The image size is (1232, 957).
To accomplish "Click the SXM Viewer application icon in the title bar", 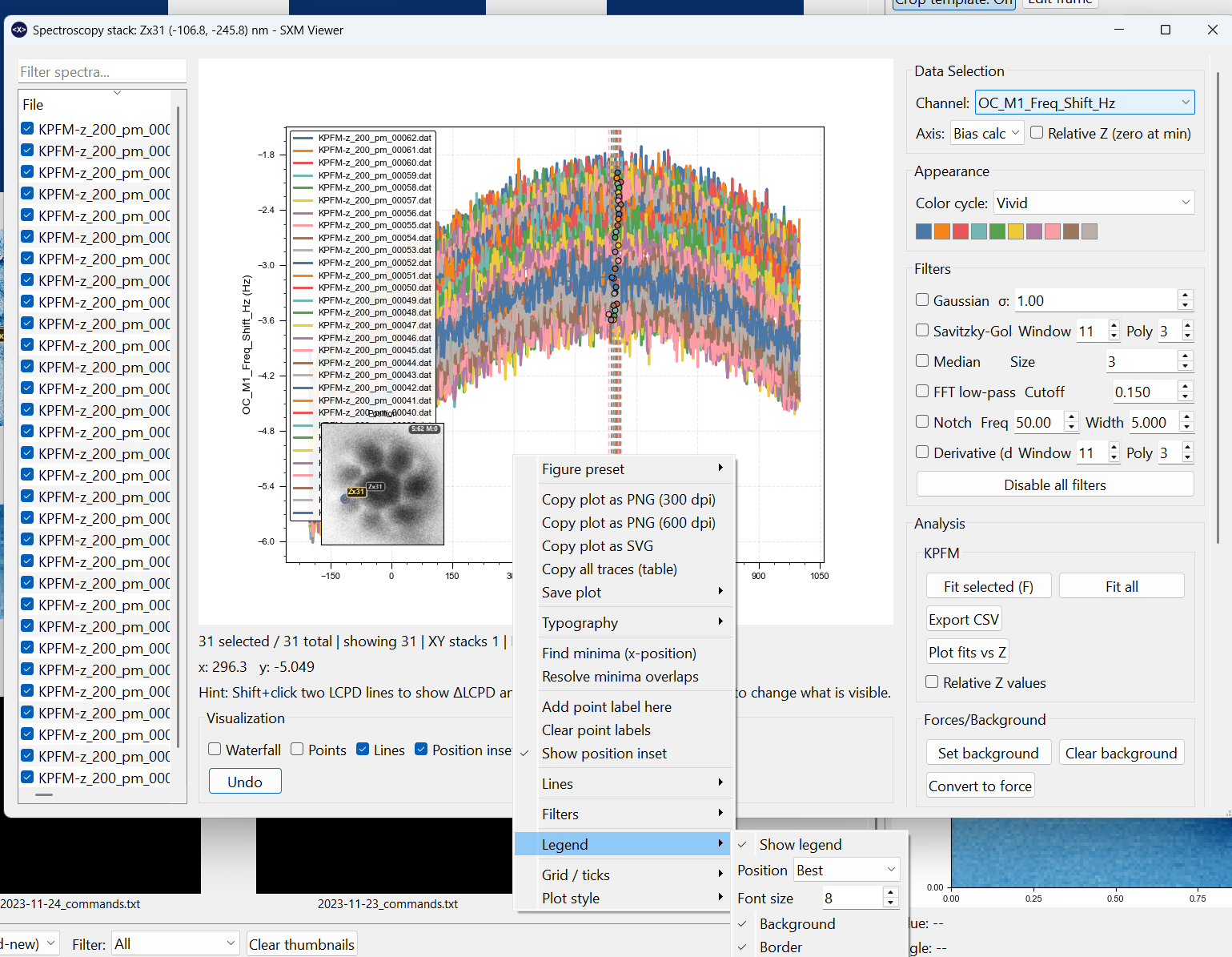I will click(18, 30).
